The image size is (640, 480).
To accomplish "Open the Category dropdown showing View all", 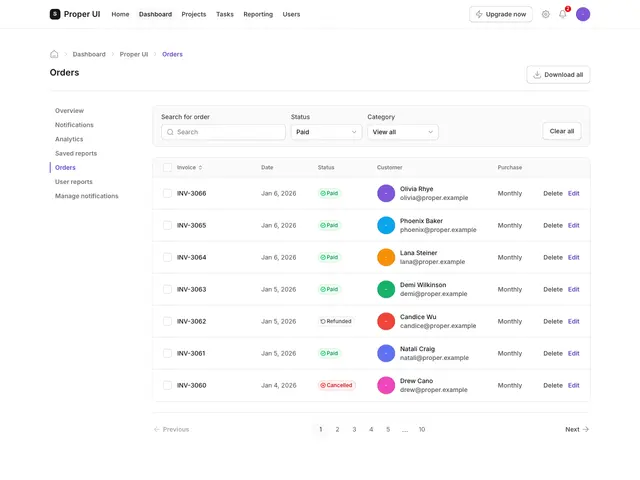I will tap(403, 132).
